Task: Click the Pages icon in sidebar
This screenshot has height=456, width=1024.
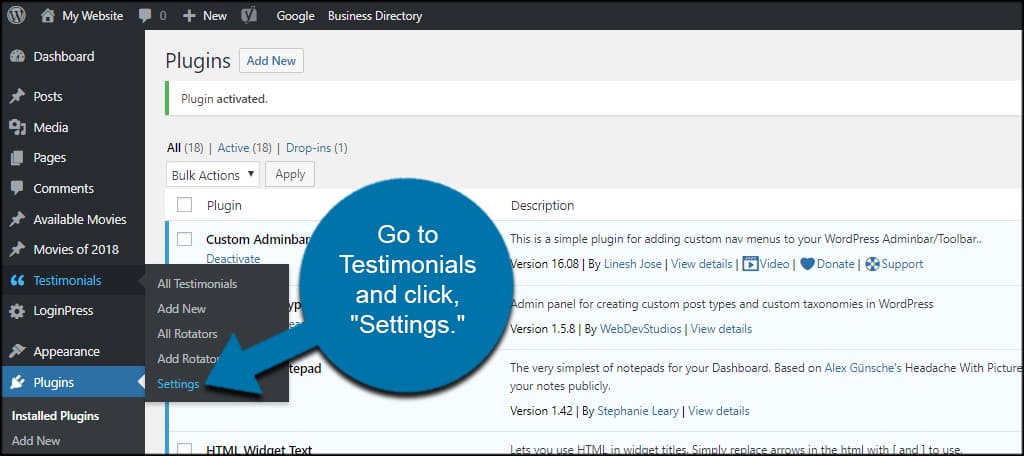Action: (18, 157)
